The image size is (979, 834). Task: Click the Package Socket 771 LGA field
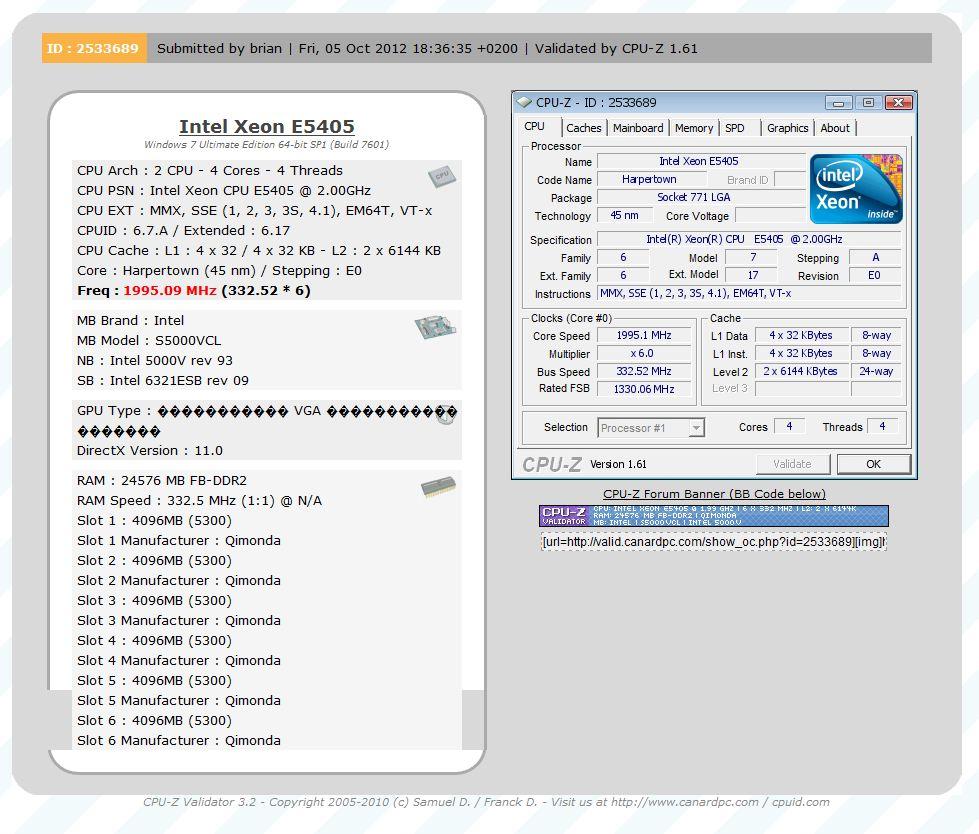pyautogui.click(x=701, y=197)
